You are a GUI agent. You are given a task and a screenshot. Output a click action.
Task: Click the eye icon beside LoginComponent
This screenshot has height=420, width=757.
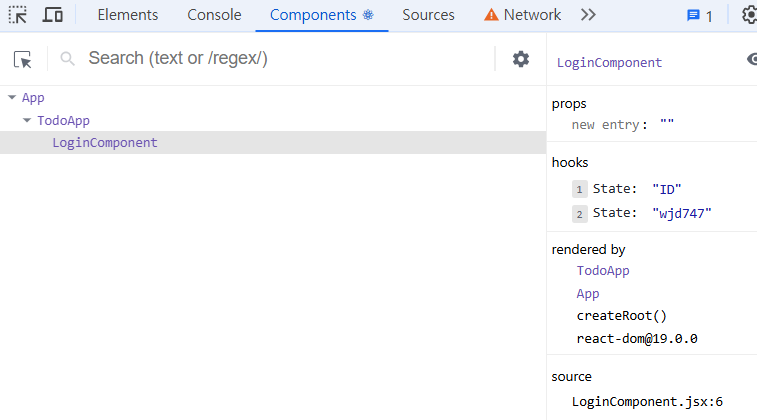click(752, 60)
